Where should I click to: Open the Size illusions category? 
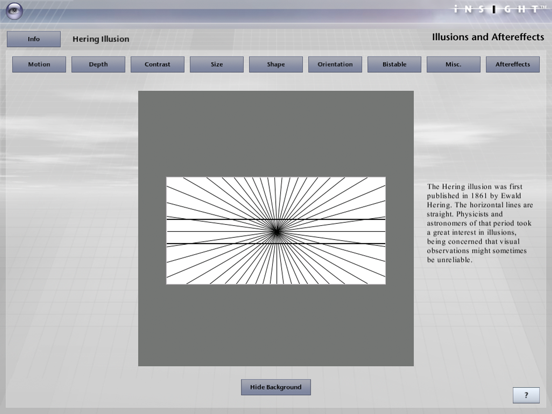click(x=217, y=64)
